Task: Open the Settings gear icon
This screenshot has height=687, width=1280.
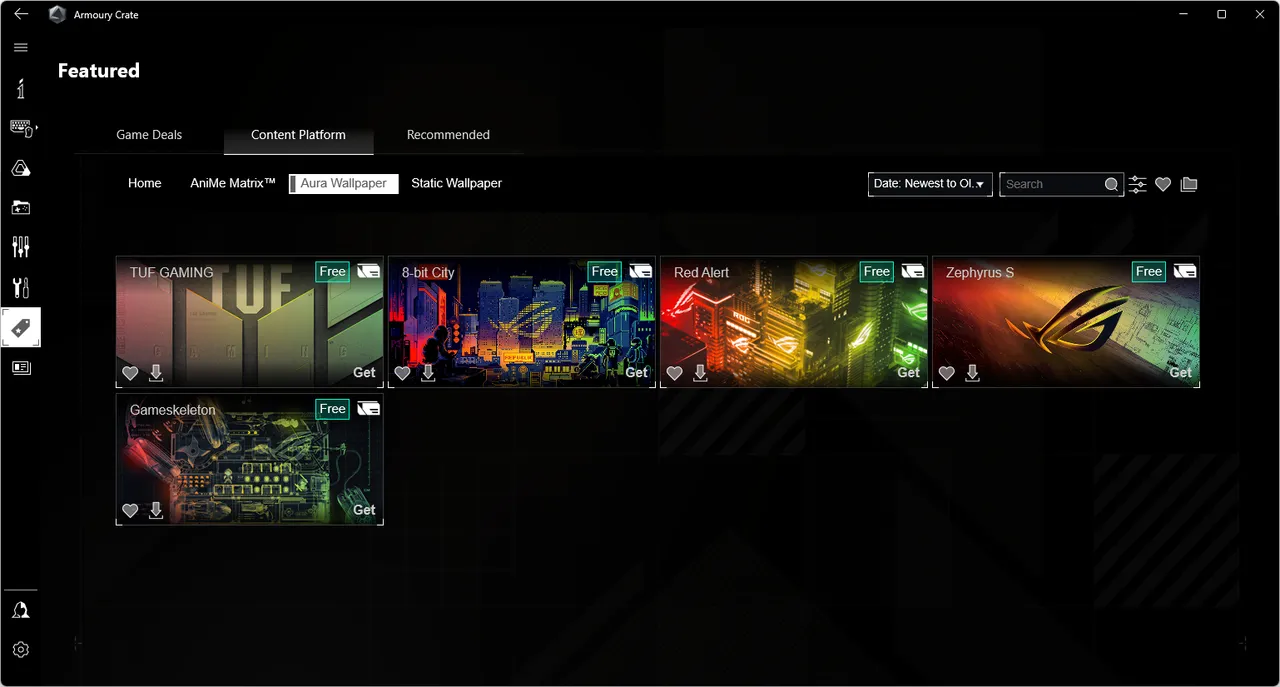Action: [21, 650]
